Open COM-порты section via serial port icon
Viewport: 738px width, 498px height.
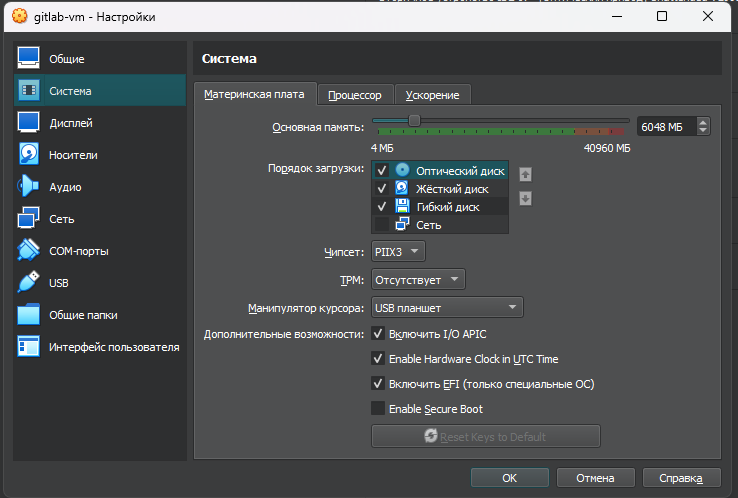28,250
